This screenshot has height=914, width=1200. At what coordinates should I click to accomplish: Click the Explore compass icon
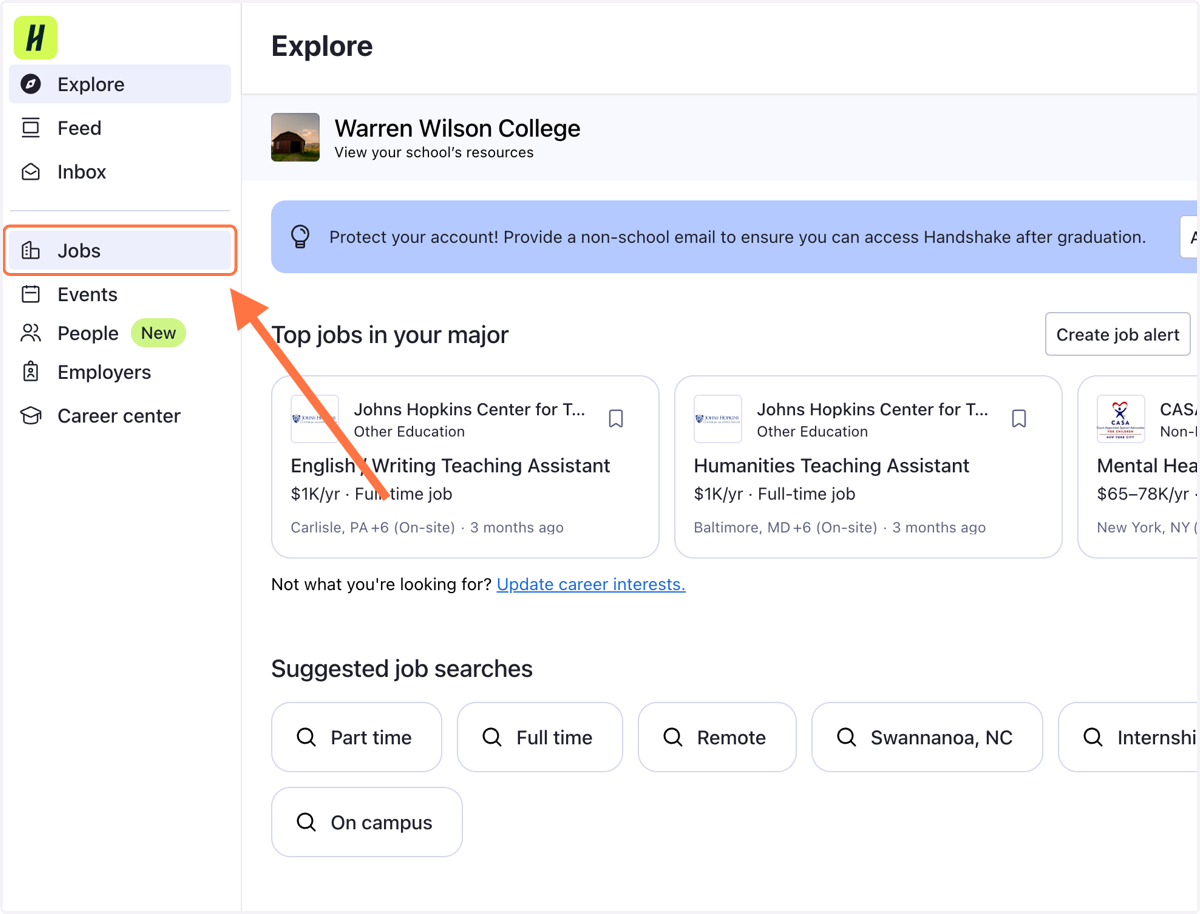(31, 84)
